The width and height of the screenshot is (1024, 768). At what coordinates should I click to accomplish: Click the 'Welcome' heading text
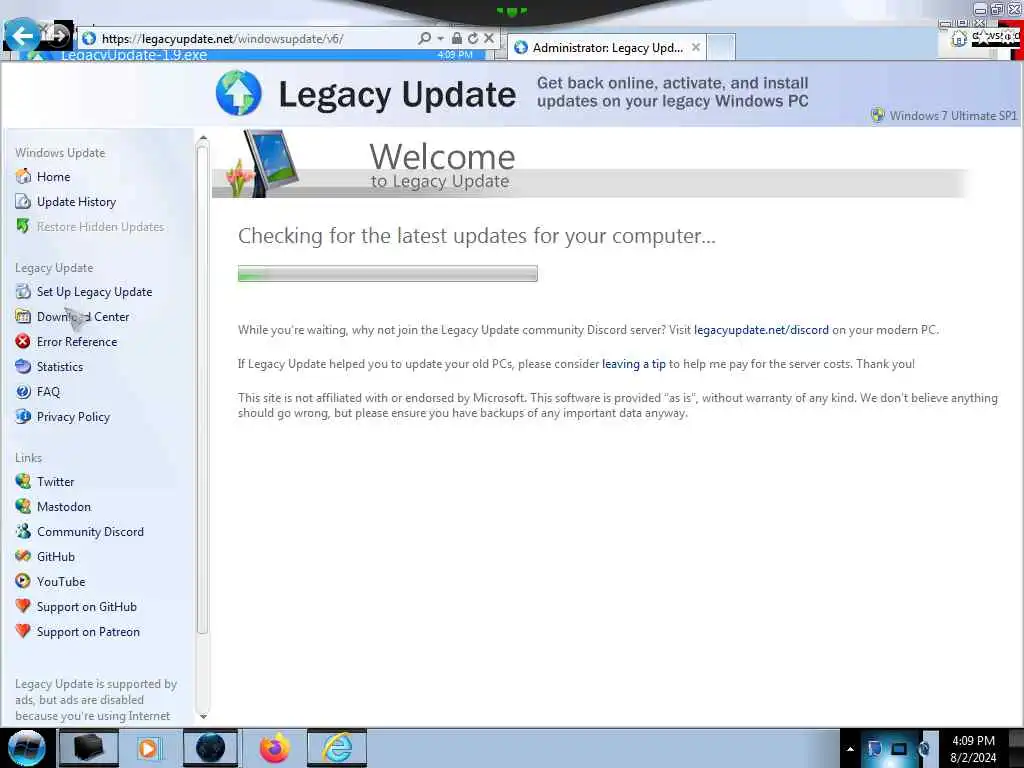pyautogui.click(x=442, y=157)
